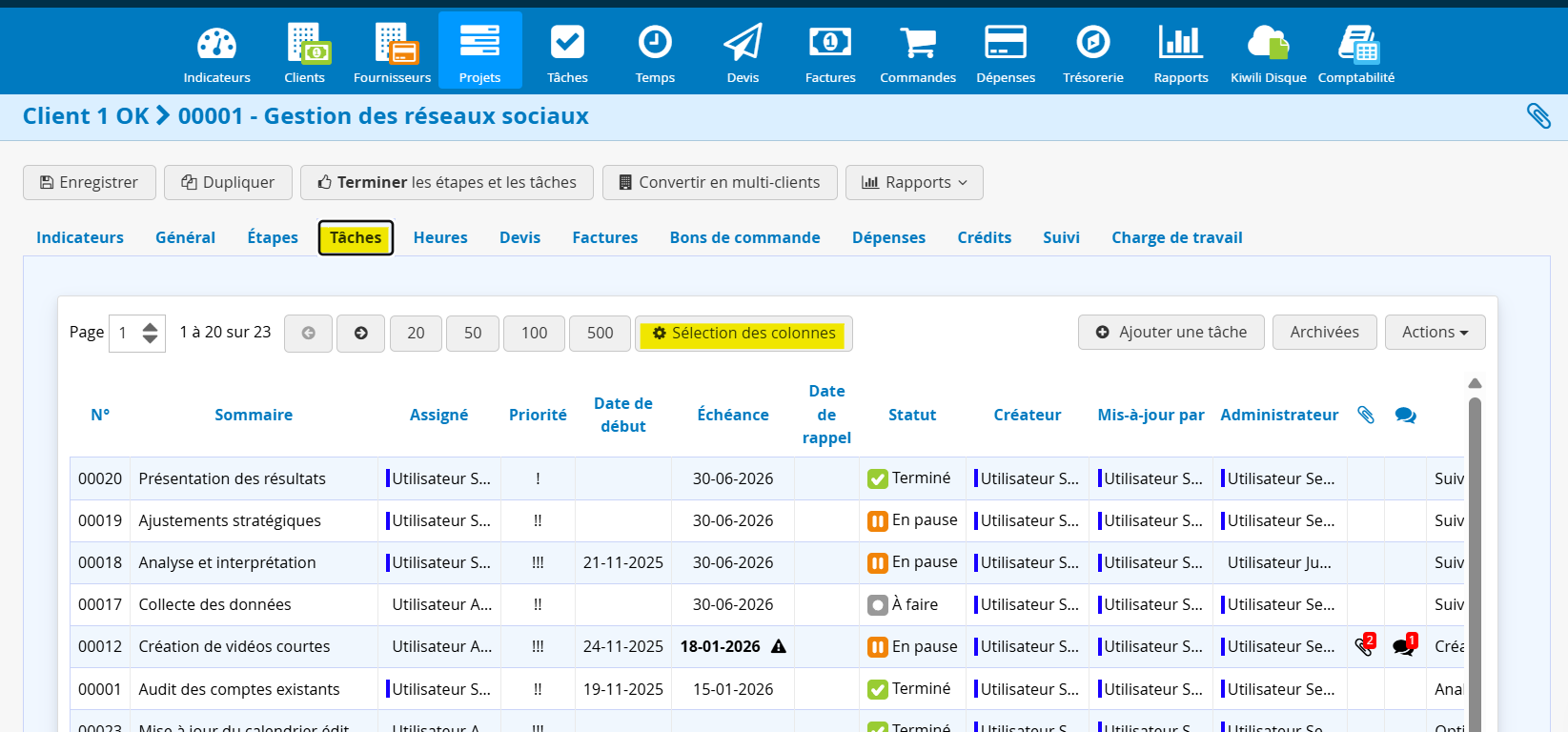
Task: Adjust the page number stepper arrows
Action: (150, 333)
